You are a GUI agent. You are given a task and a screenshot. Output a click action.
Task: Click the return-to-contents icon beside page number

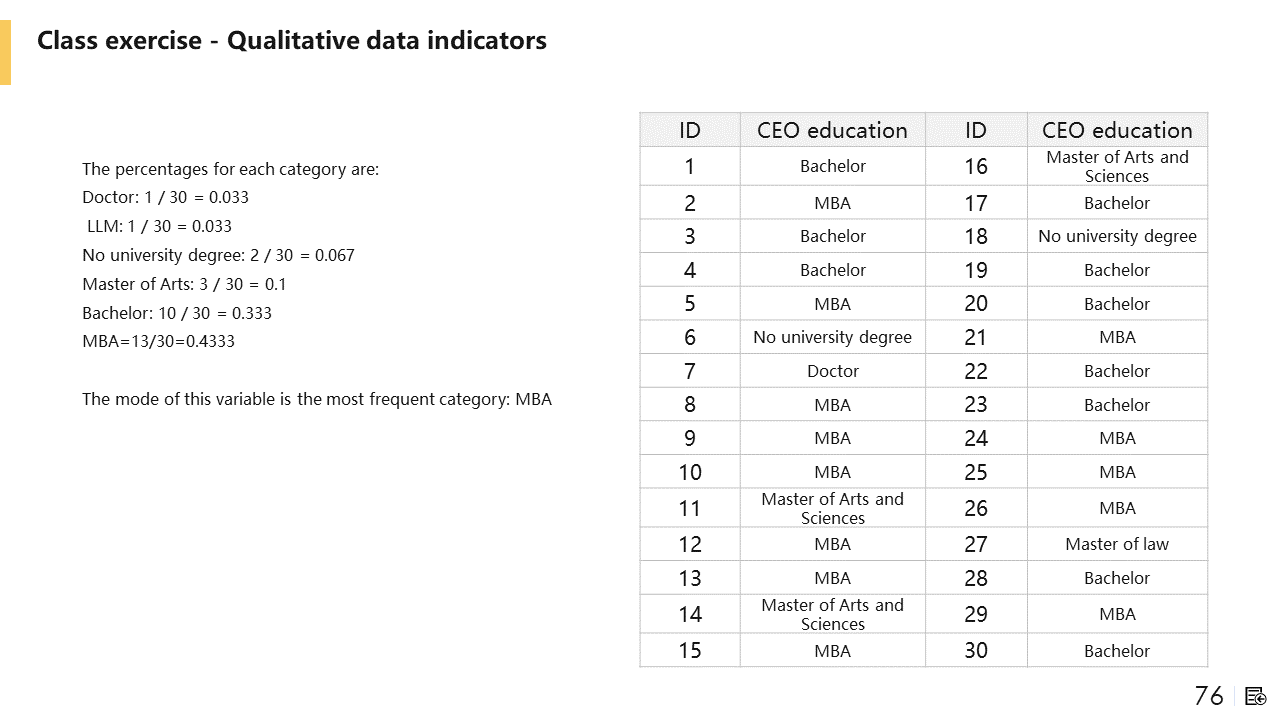tap(1257, 696)
